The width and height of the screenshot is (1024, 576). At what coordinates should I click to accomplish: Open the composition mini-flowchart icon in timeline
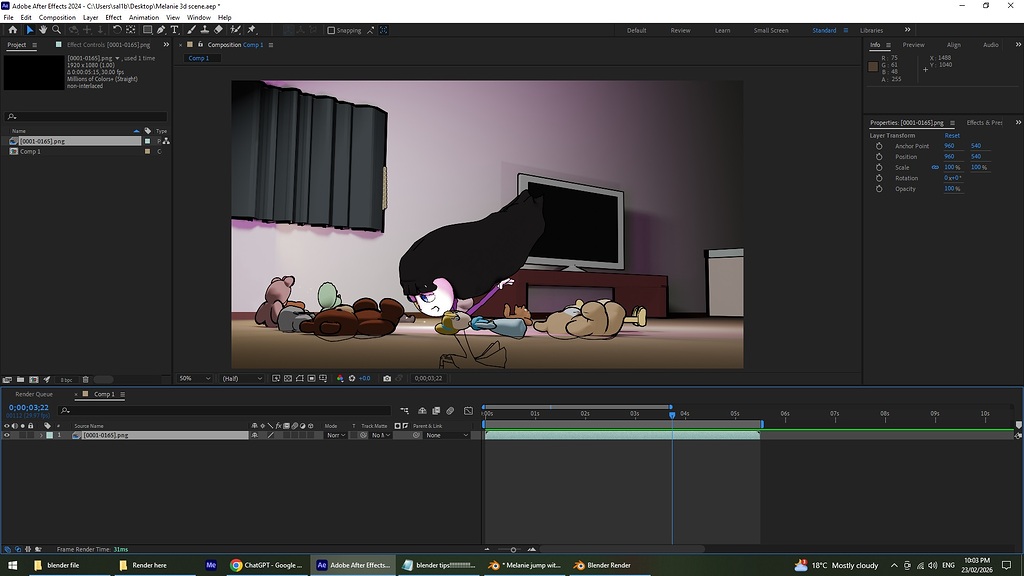tap(404, 411)
